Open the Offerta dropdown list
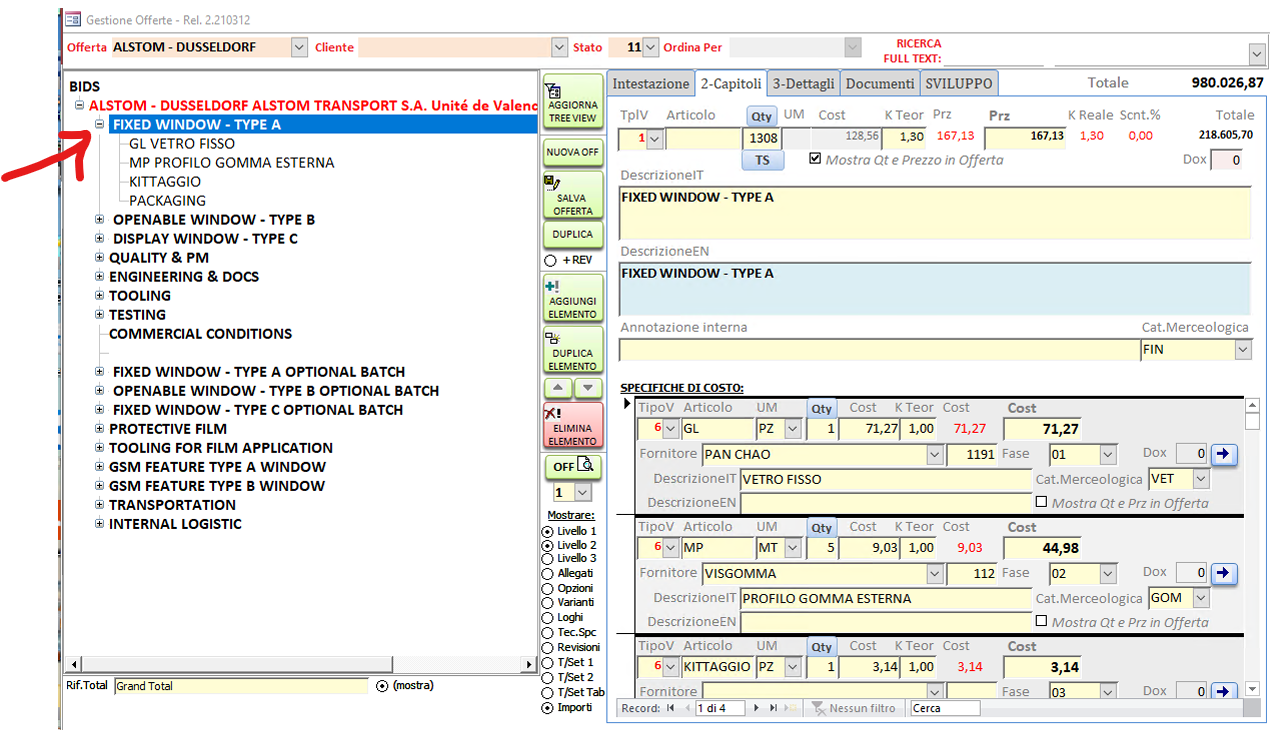The image size is (1279, 730). coord(299,47)
